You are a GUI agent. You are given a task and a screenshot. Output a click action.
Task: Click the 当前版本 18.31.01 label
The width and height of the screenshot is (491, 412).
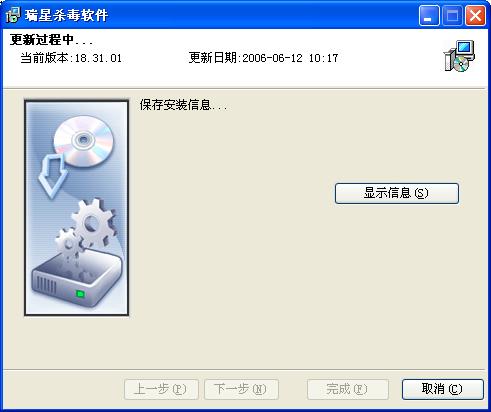click(71, 58)
